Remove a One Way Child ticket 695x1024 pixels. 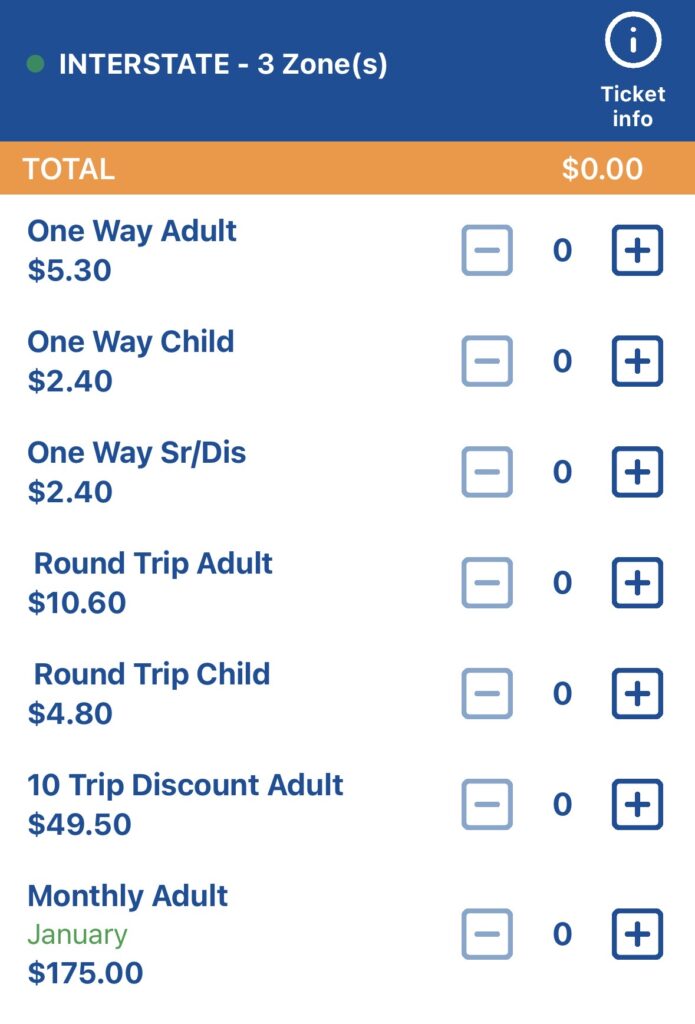[487, 361]
